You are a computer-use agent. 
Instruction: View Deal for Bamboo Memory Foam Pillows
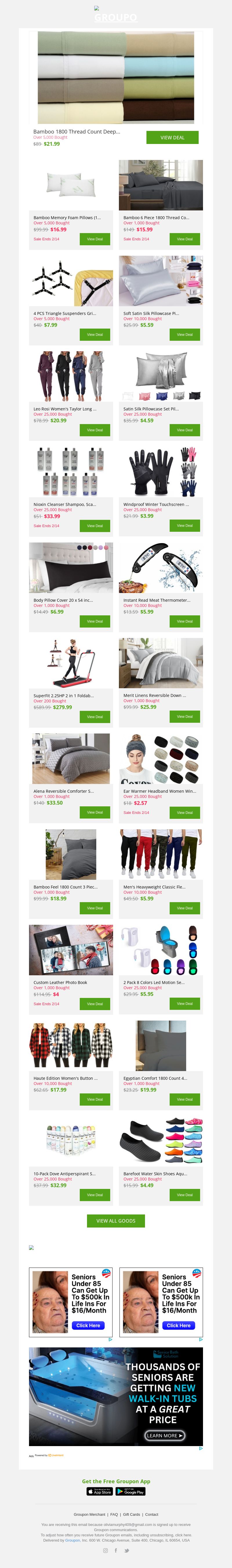(x=95, y=239)
